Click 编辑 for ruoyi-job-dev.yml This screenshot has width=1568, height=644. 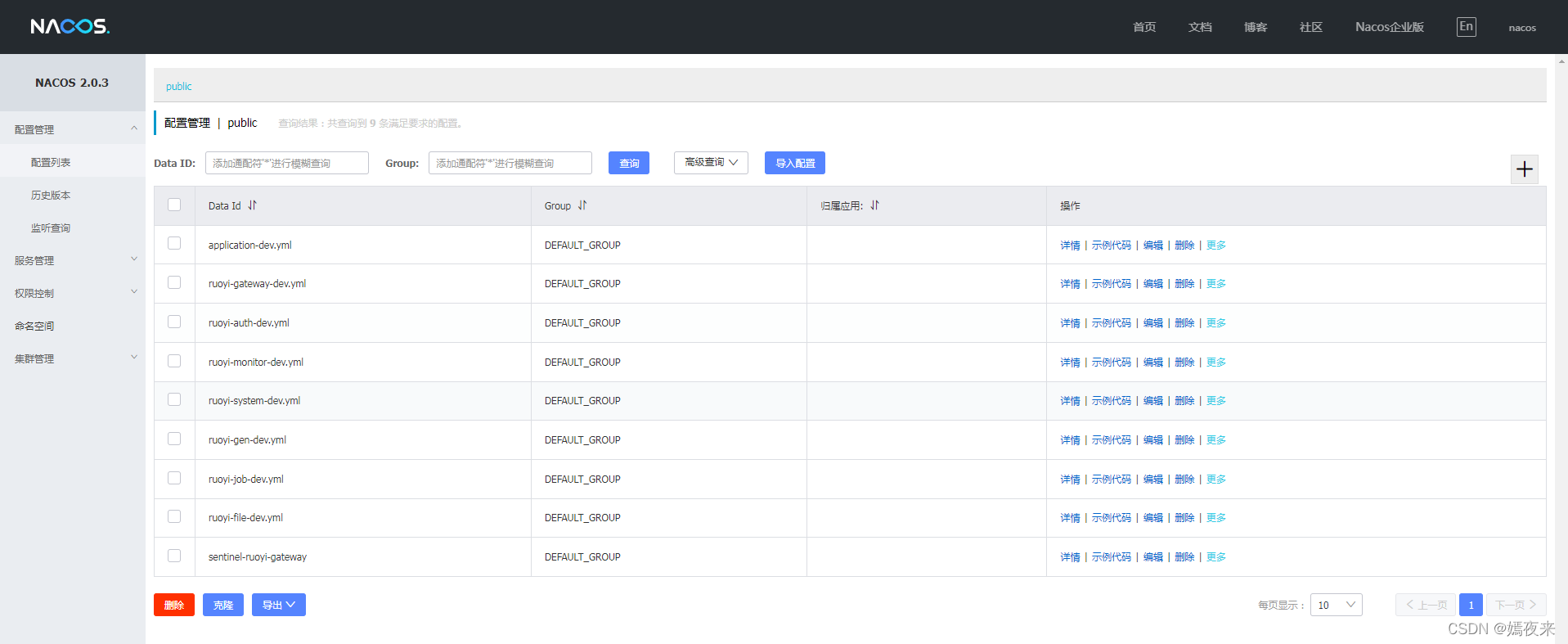[1153, 480]
